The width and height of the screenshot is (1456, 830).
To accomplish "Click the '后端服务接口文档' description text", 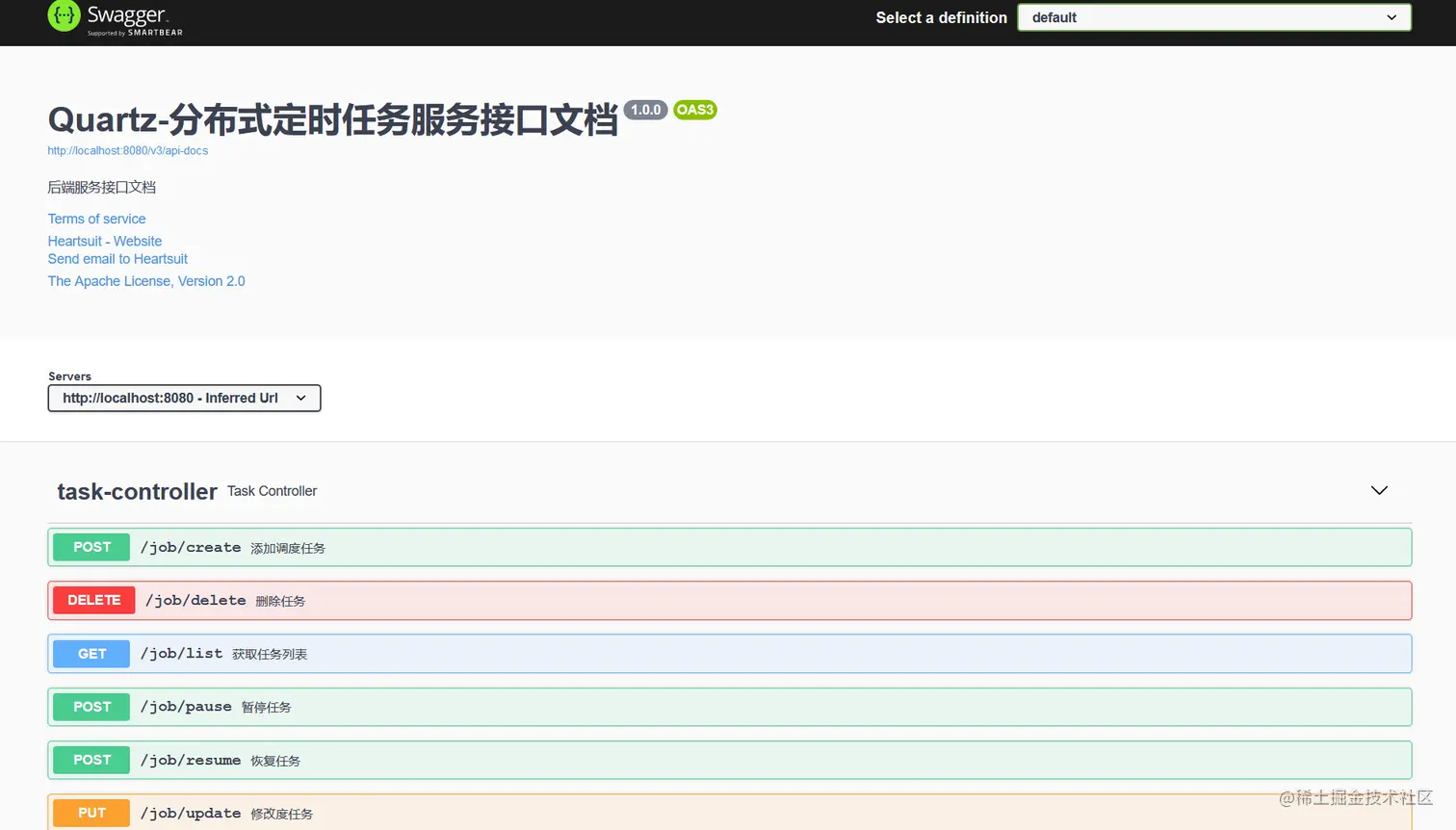I will [x=102, y=187].
